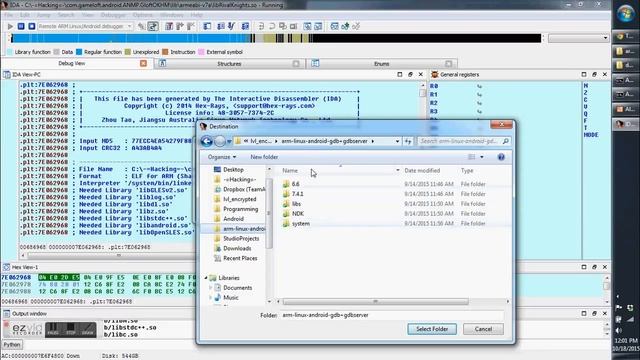Collapse the Libraries tree node
The image size is (640, 360).
click(x=206, y=278)
